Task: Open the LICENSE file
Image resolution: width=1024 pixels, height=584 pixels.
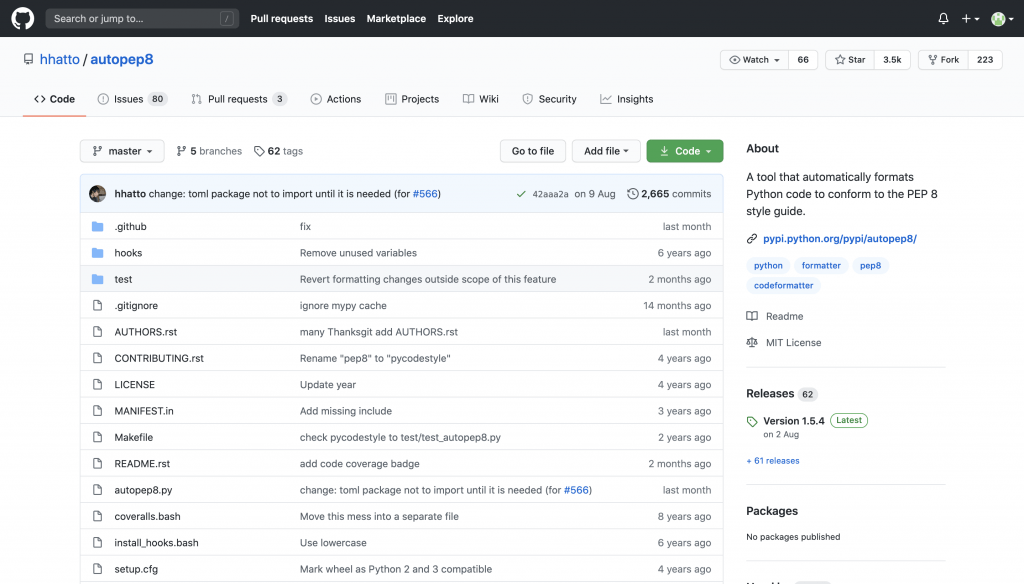Action: click(135, 385)
